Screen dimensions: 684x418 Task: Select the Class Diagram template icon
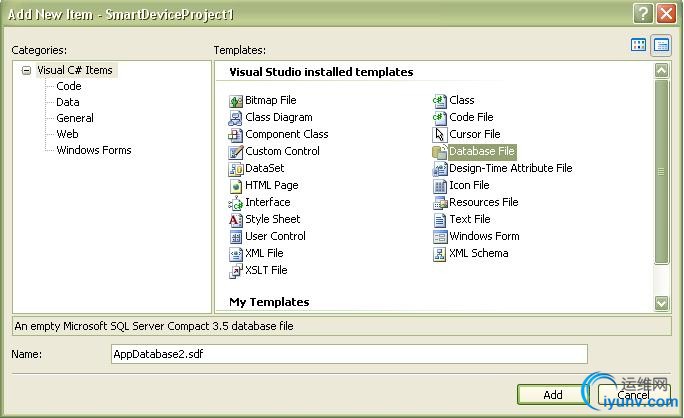click(x=236, y=118)
